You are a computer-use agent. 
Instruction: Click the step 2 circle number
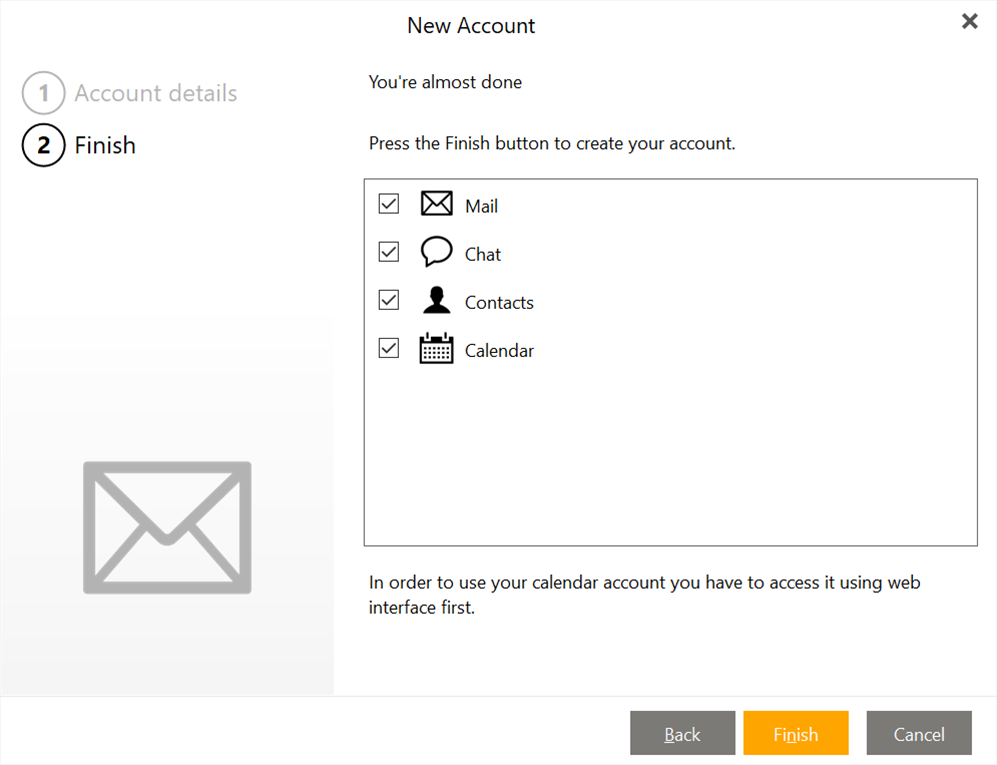pos(43,145)
